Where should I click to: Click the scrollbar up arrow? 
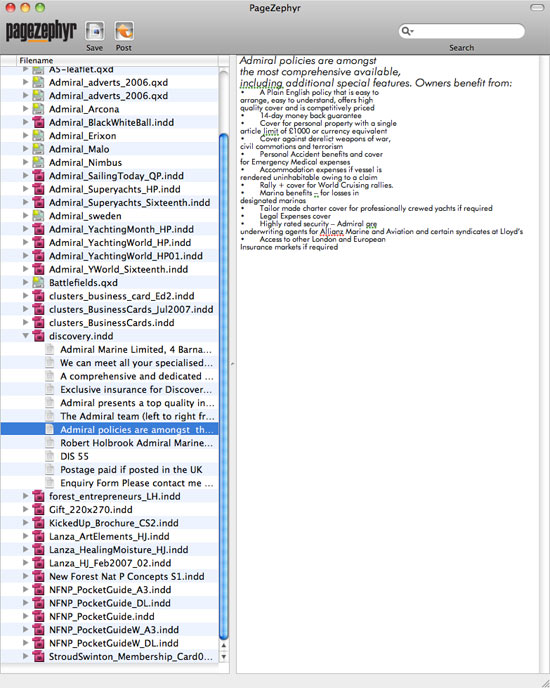(x=223, y=645)
